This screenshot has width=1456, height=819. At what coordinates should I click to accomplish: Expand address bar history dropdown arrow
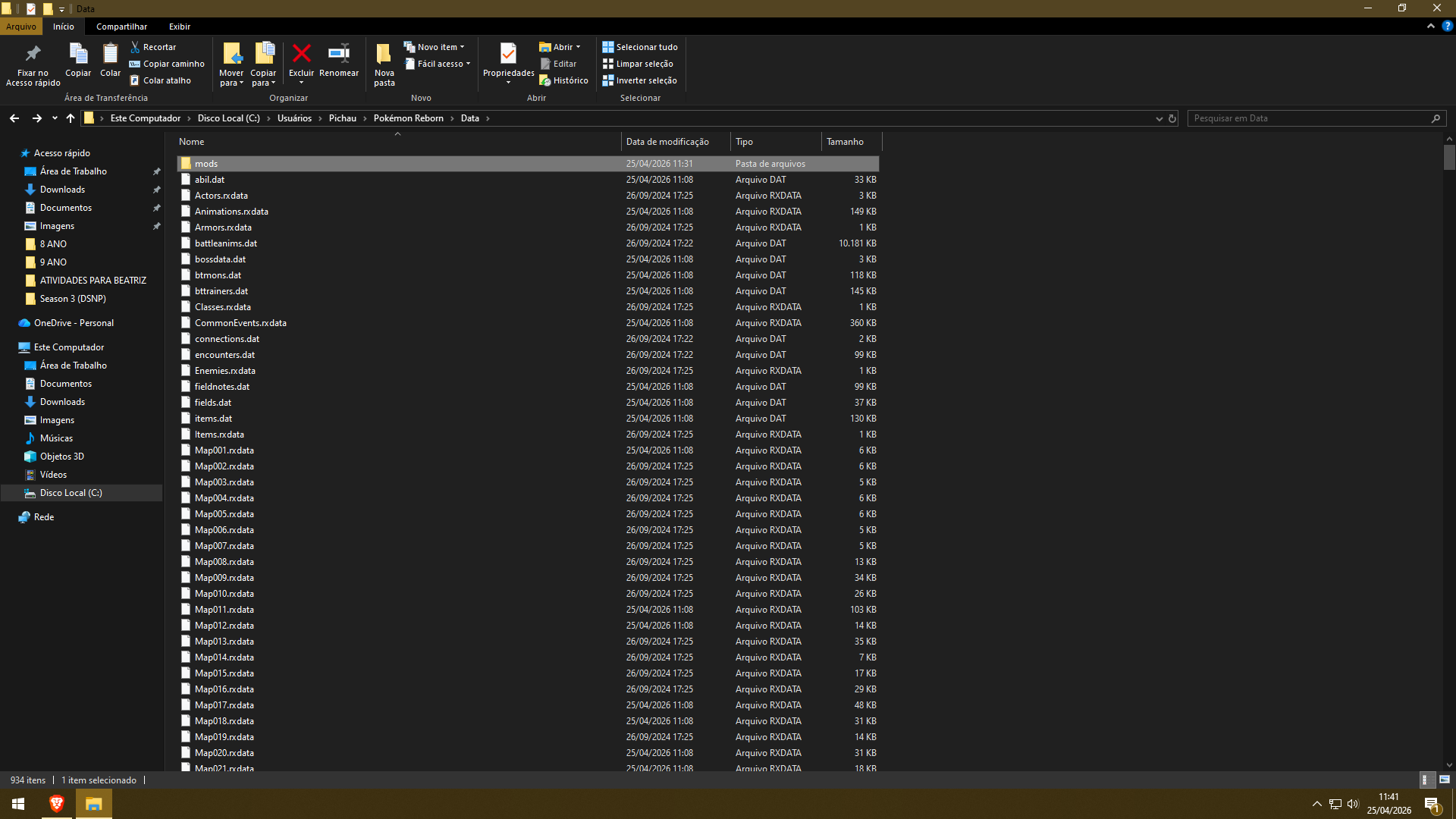(x=1159, y=118)
